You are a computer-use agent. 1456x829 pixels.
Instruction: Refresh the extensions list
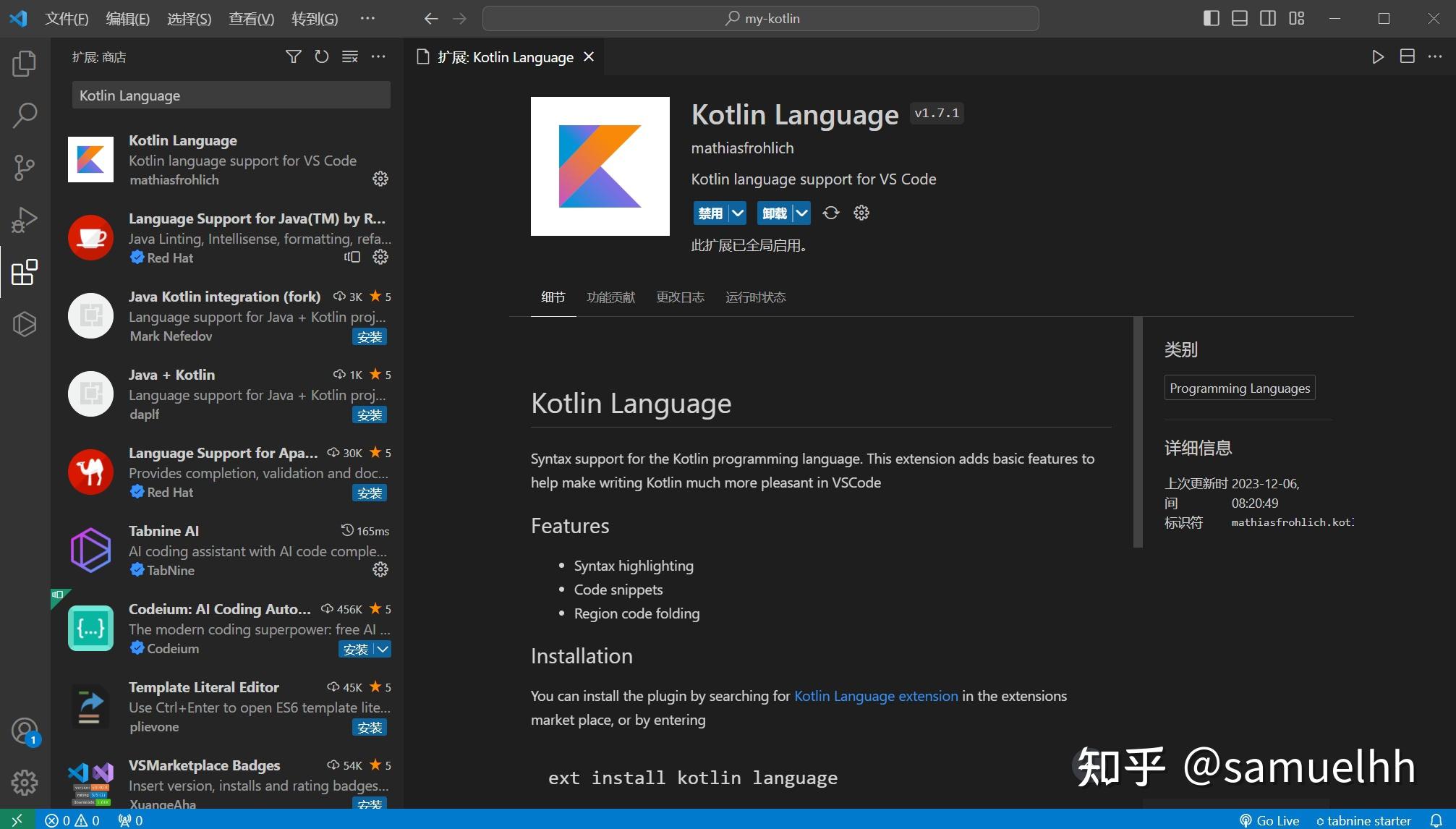click(321, 56)
